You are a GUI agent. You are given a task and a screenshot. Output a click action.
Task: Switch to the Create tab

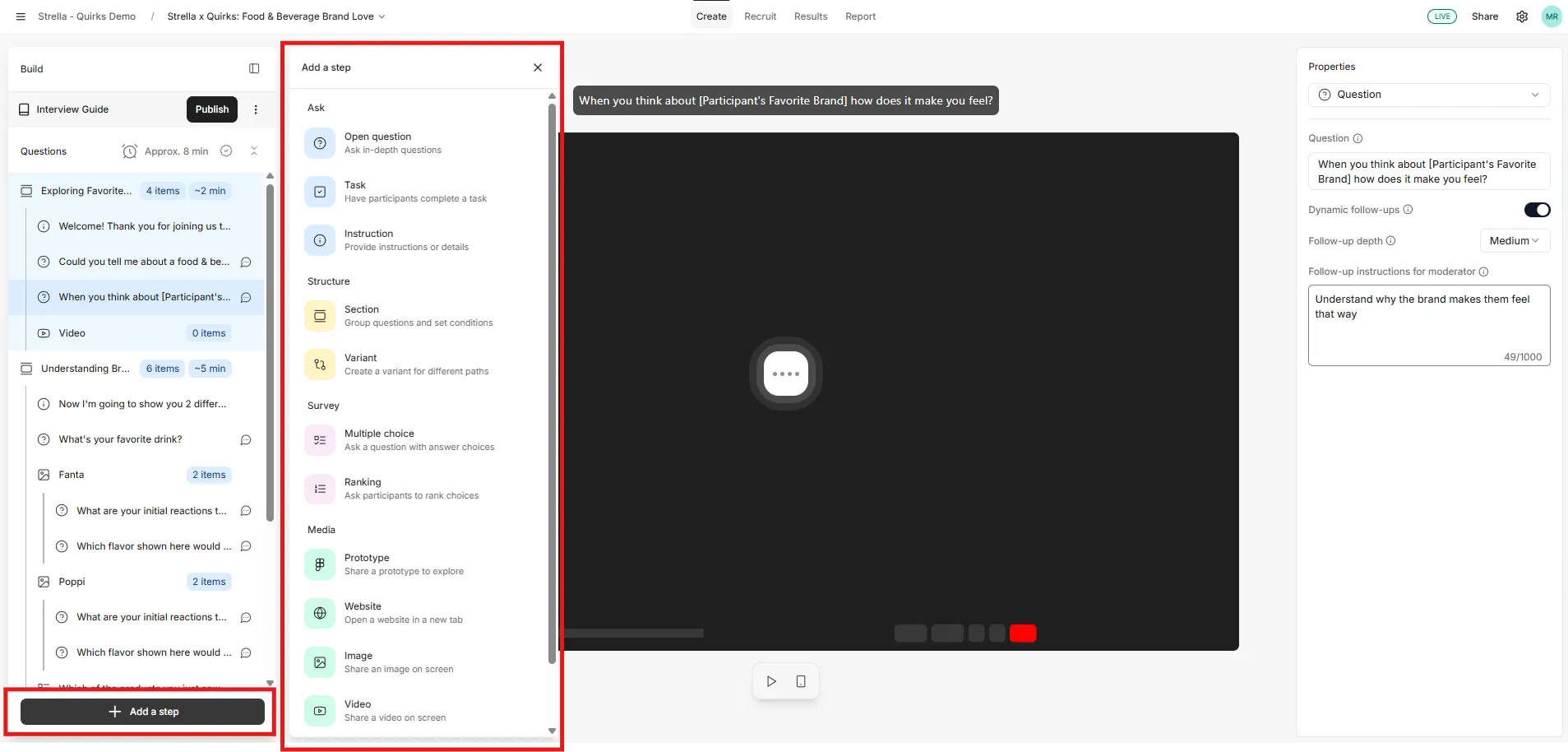pyautogui.click(x=711, y=16)
